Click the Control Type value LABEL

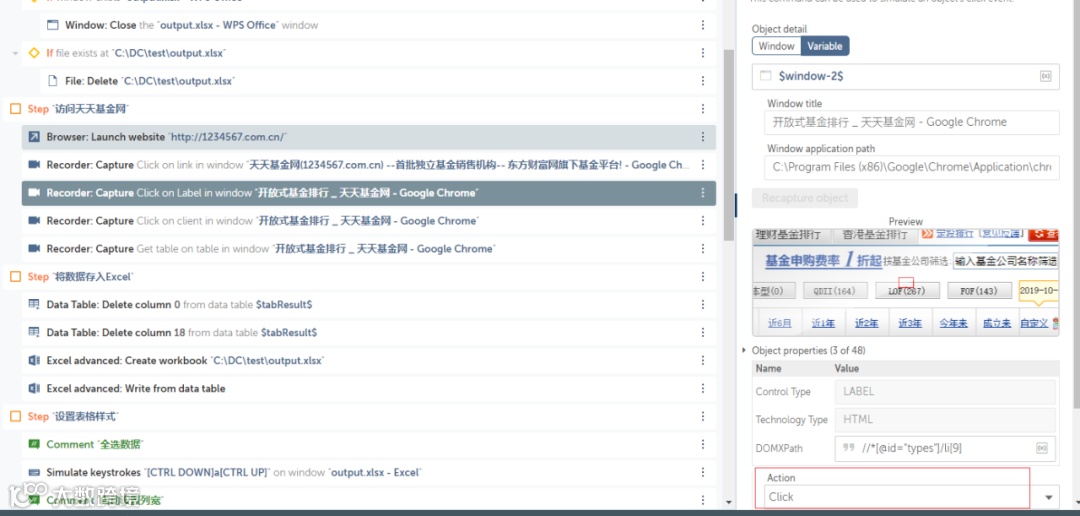(x=945, y=391)
